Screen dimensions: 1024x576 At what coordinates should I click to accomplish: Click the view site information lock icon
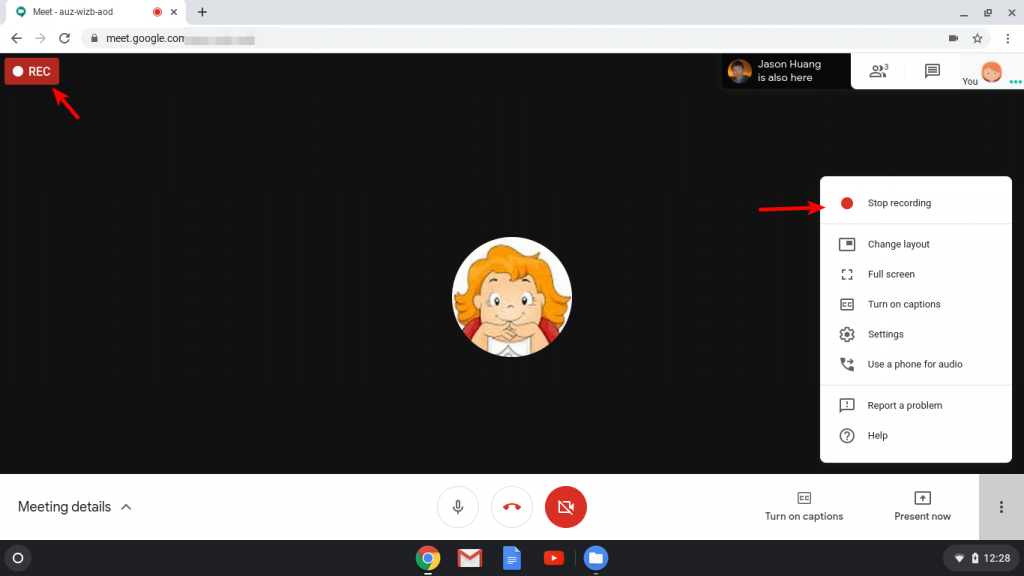(94, 39)
